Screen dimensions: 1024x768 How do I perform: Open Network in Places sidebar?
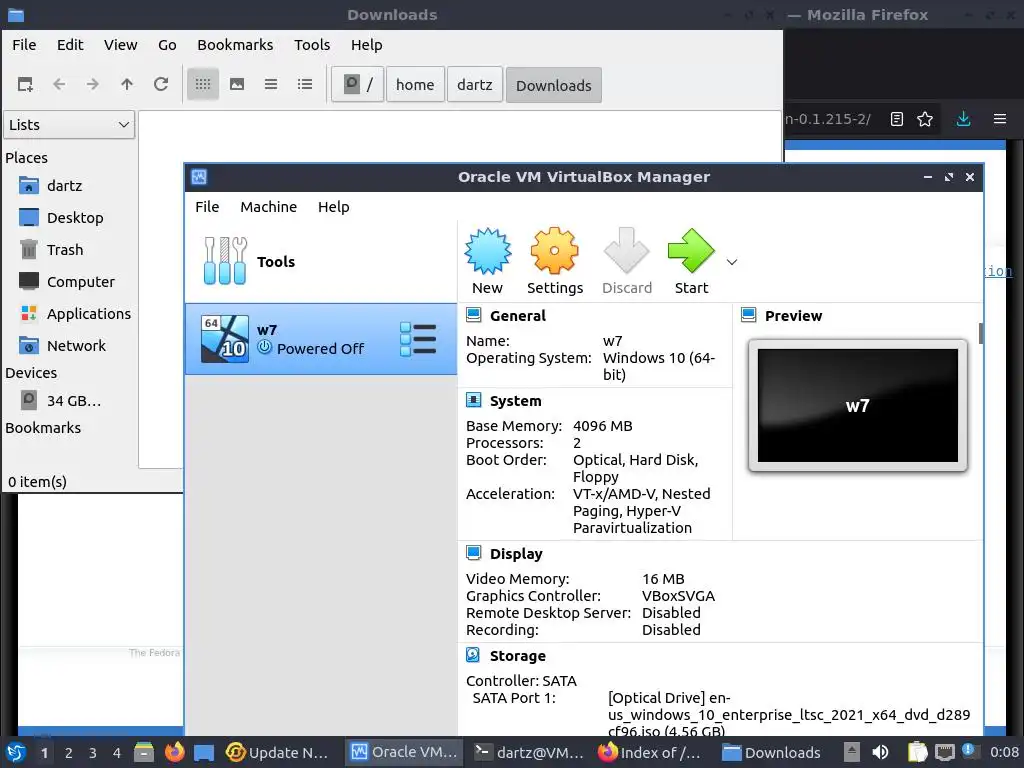pyautogui.click(x=63, y=346)
